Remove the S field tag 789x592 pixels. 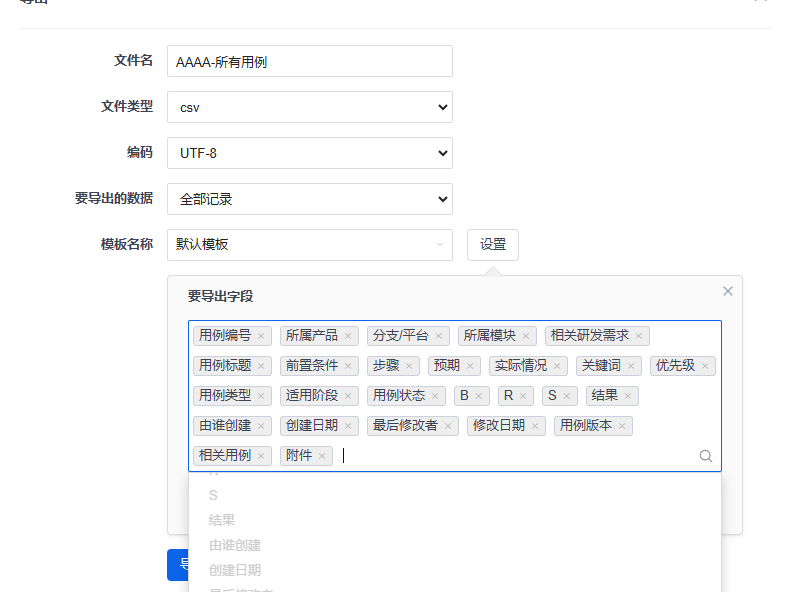click(567, 396)
